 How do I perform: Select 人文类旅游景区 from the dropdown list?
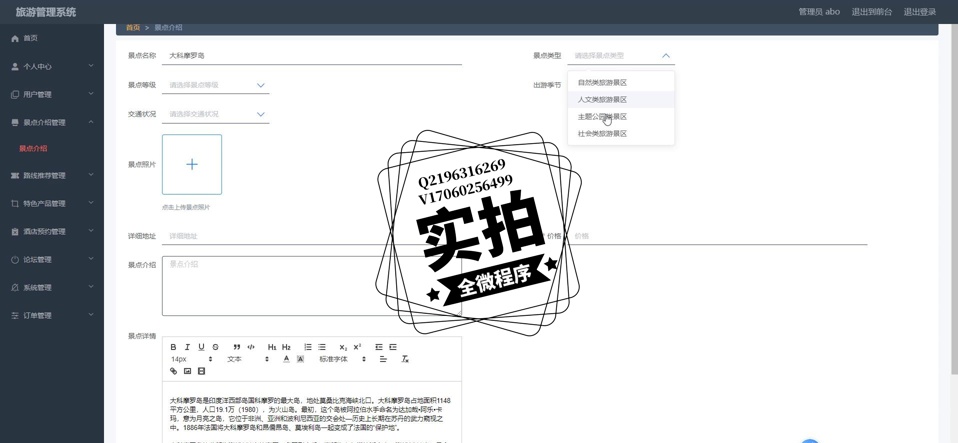click(x=603, y=100)
